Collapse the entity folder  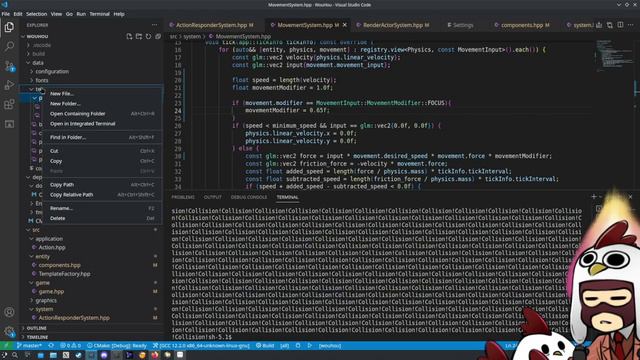(92, 256)
